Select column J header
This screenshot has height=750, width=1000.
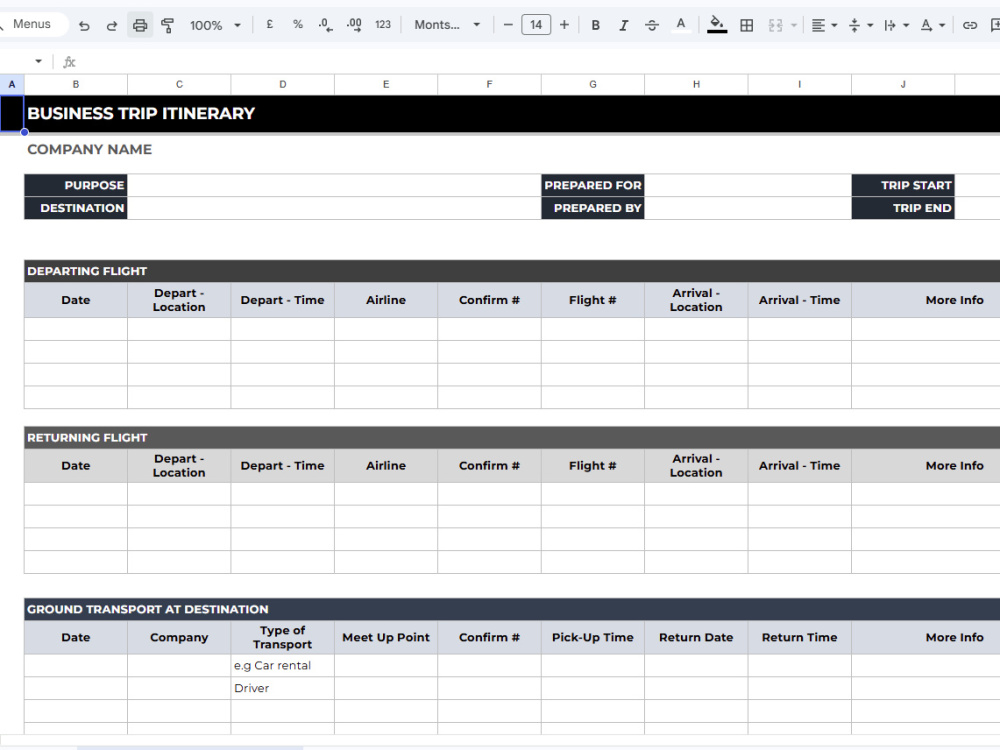tap(903, 84)
